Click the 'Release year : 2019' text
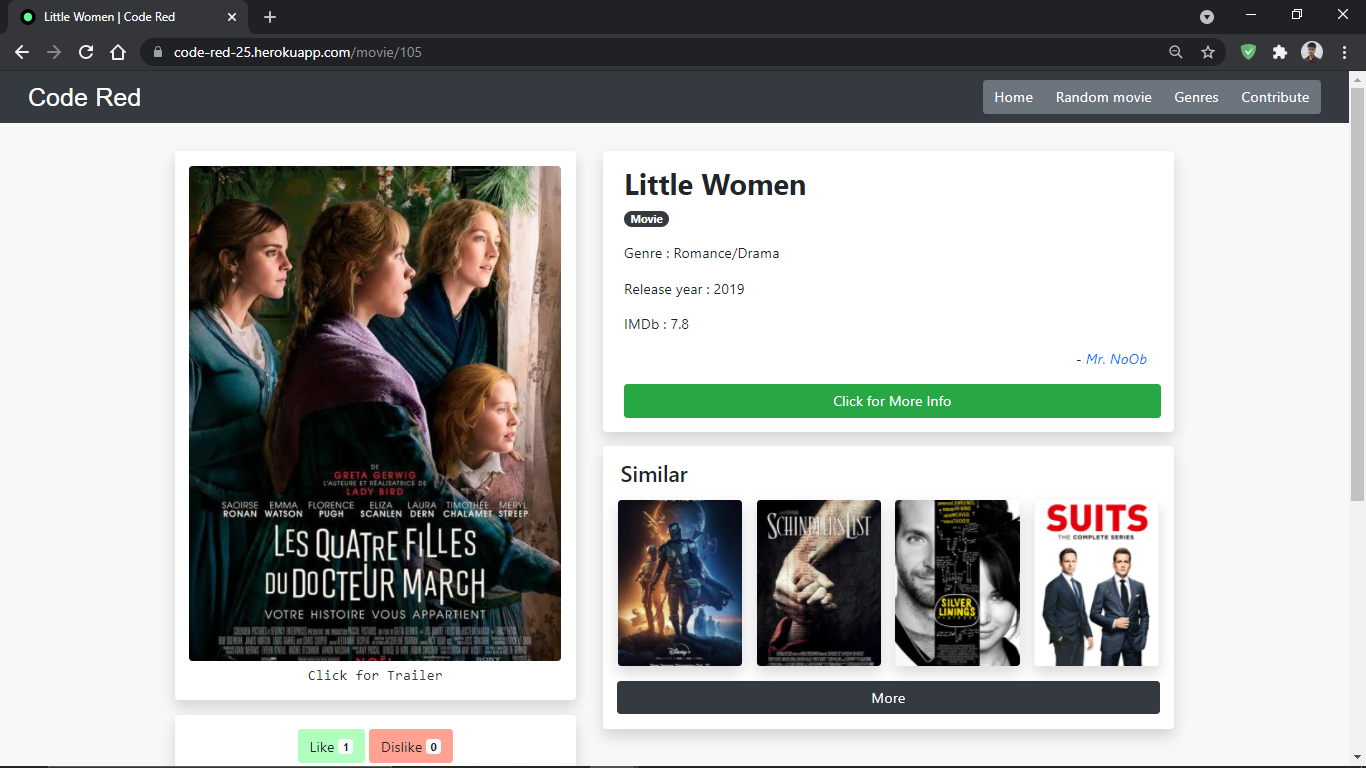The width and height of the screenshot is (1366, 768). pyautogui.click(x=684, y=289)
